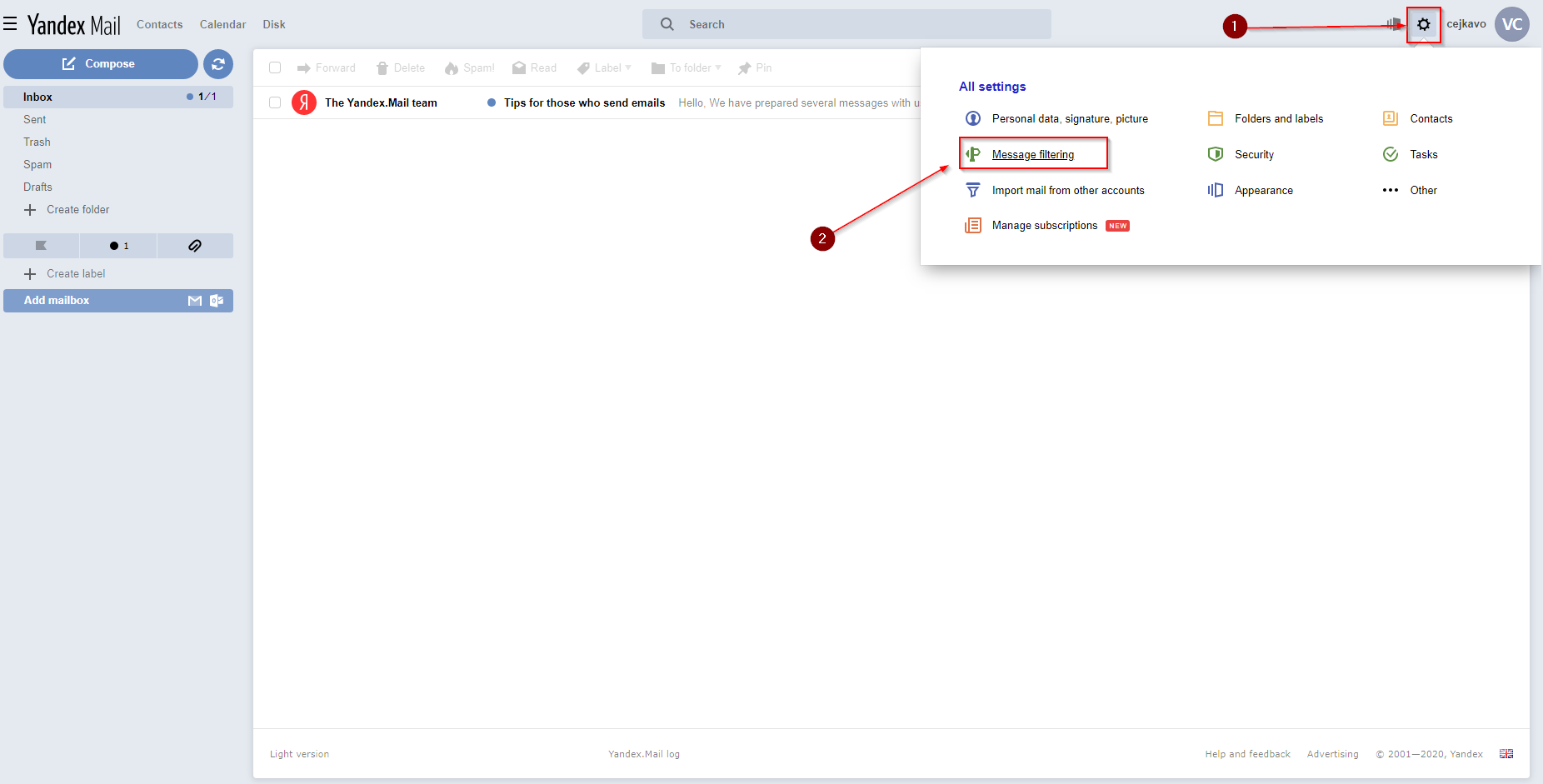The width and height of the screenshot is (1543, 784).
Task: Click the search magnifier icon
Action: pos(667,24)
